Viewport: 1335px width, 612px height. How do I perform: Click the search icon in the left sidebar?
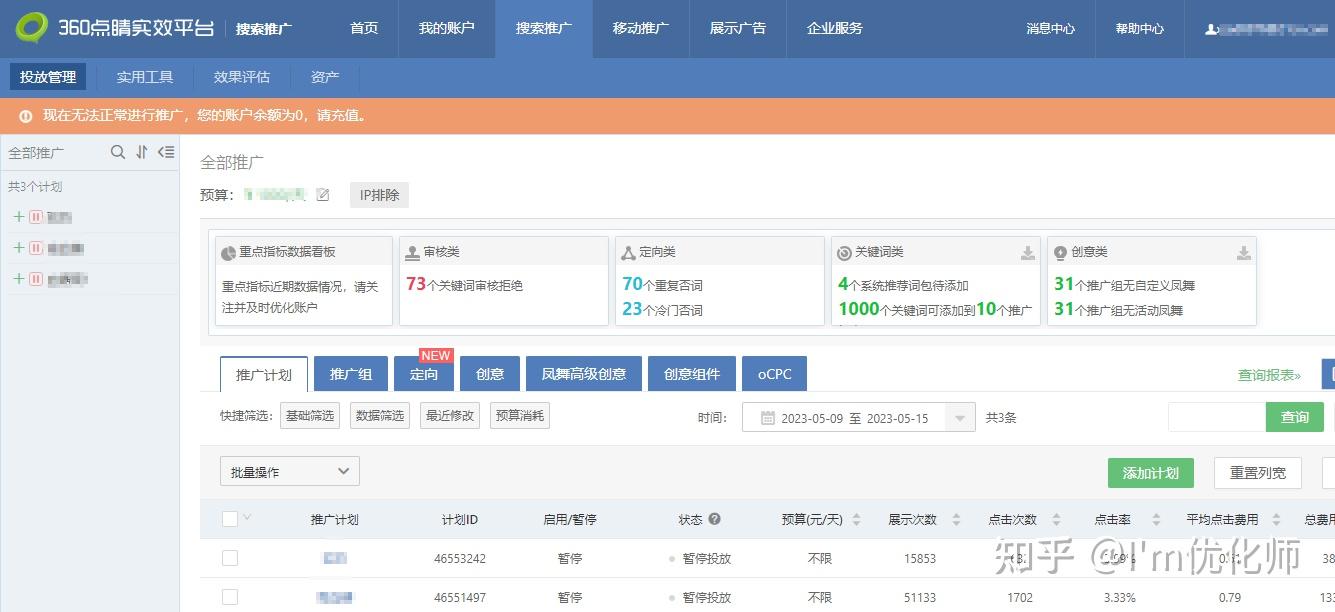coord(118,152)
